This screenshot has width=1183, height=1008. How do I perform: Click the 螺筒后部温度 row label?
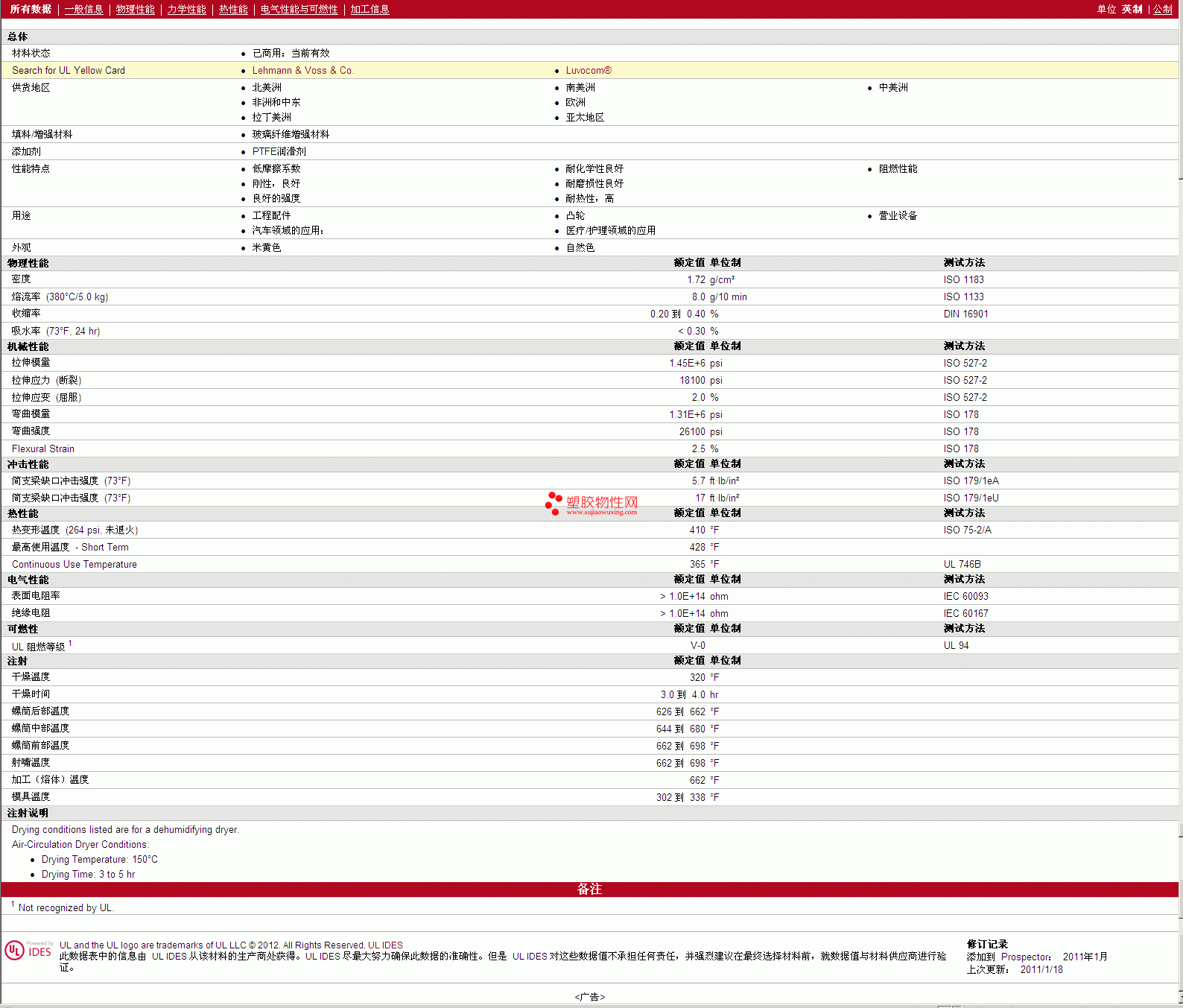41,711
